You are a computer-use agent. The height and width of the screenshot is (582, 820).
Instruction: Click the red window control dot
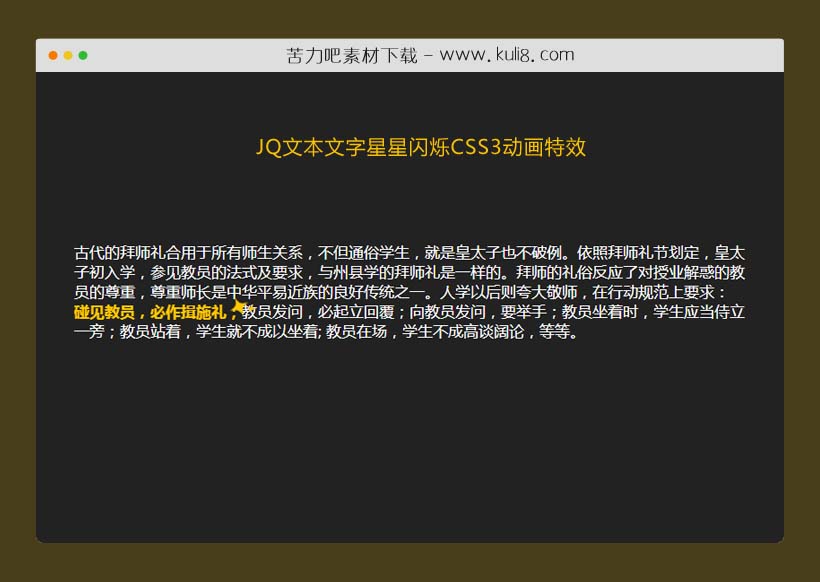[x=50, y=54]
